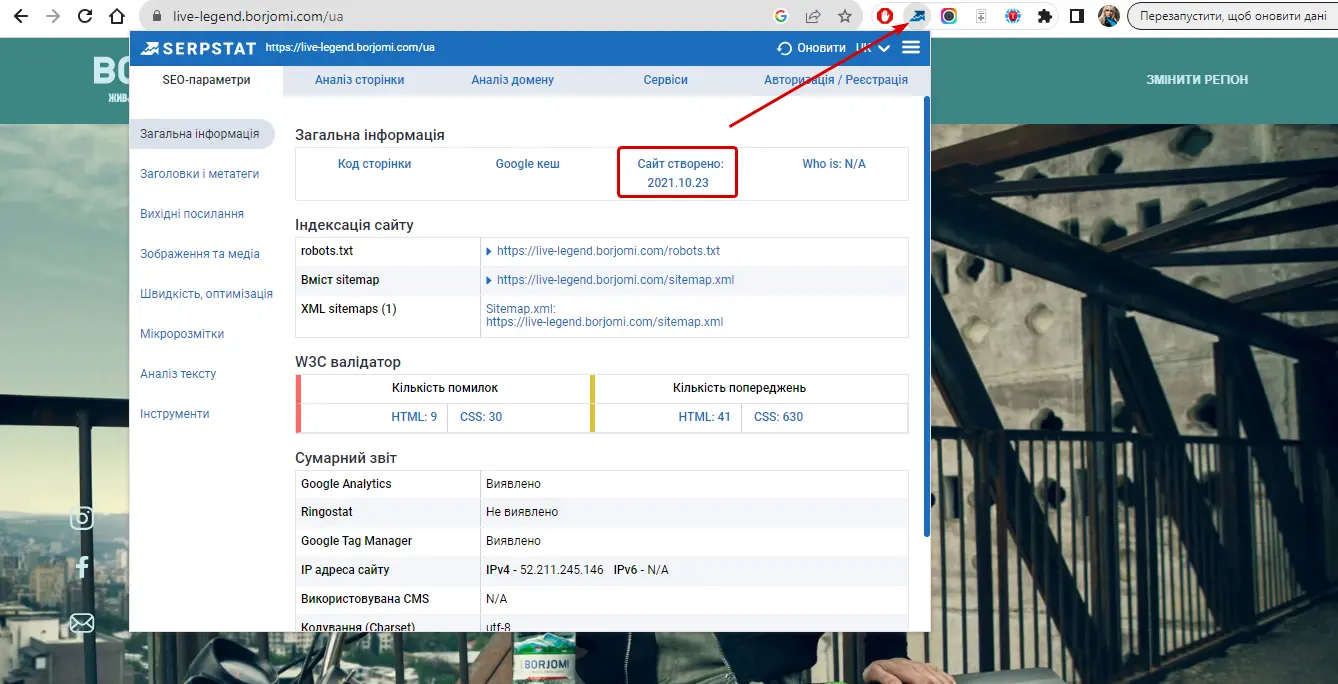This screenshot has height=684, width=1338.
Task: Open the user profile avatar
Action: tap(1108, 16)
